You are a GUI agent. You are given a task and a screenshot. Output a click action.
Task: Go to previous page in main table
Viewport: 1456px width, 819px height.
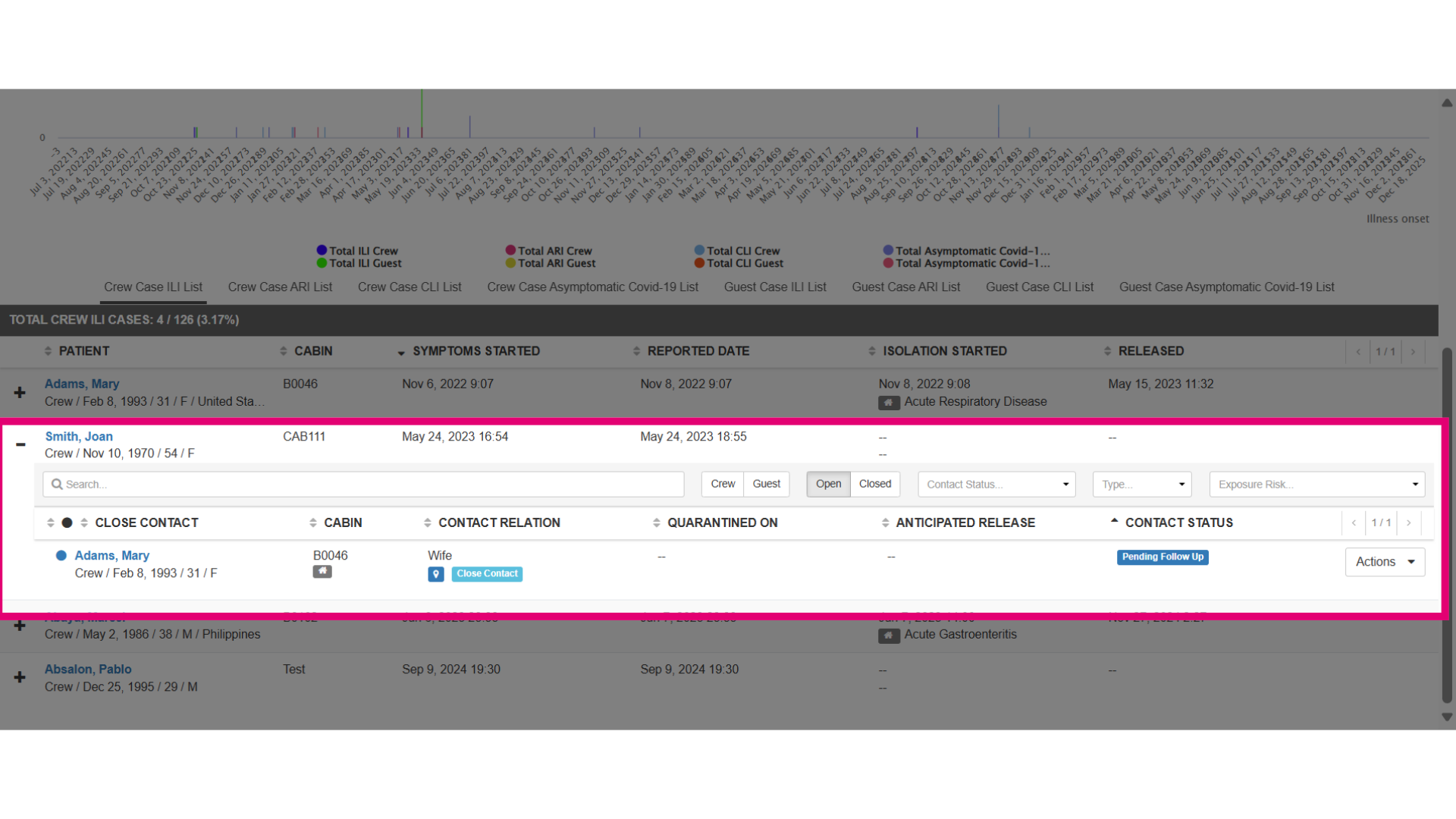1358,352
